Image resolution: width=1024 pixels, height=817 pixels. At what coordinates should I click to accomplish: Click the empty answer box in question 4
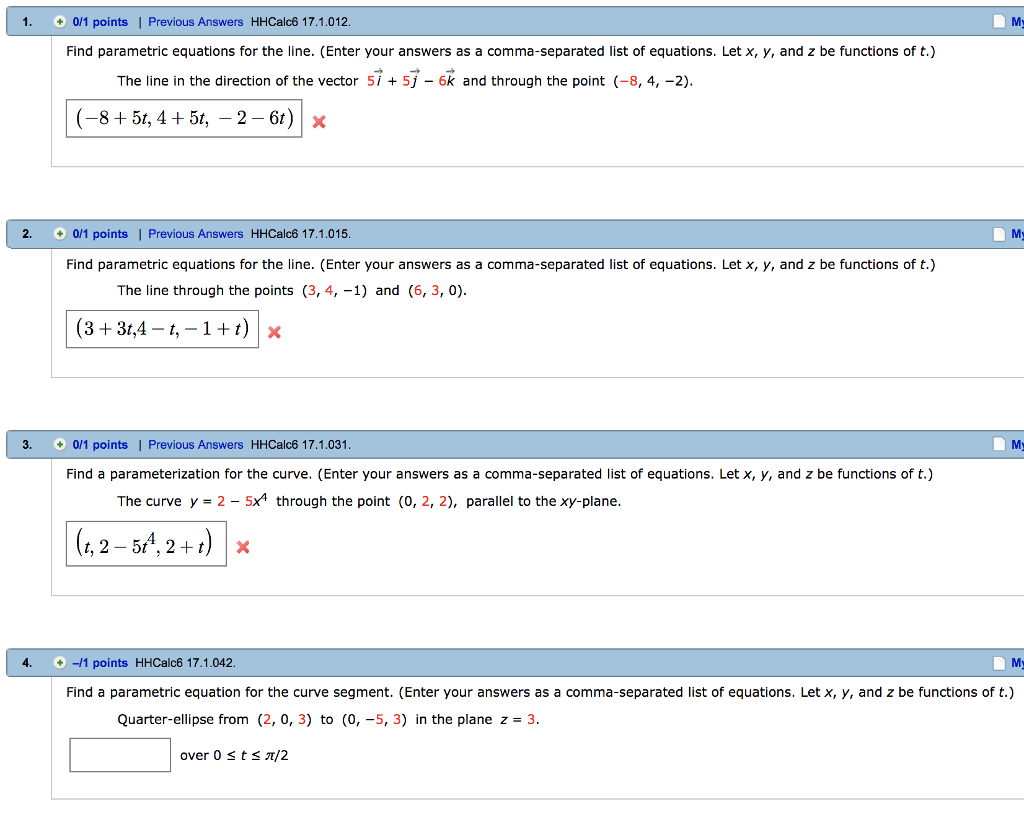click(119, 755)
